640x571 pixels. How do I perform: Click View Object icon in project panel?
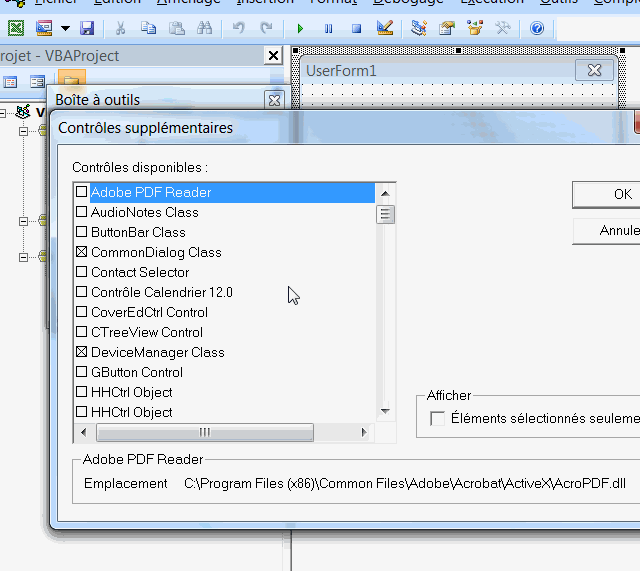coord(38,82)
